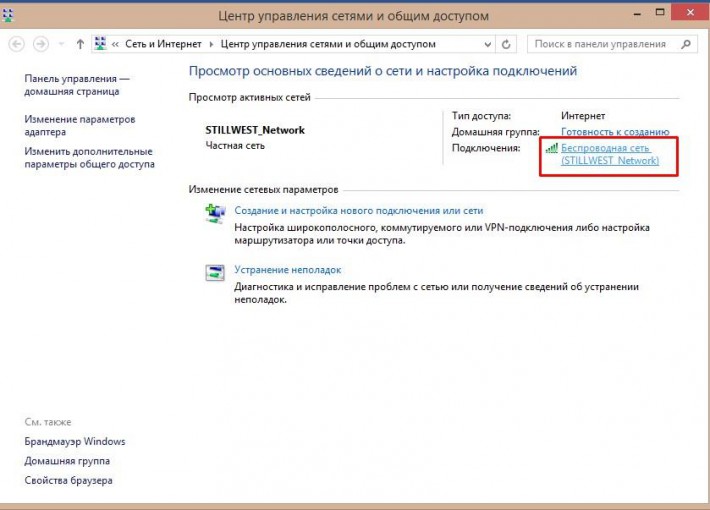
Task: Open Беспроводная сеть (STILLWEST_Network) connection
Action: pos(610,154)
